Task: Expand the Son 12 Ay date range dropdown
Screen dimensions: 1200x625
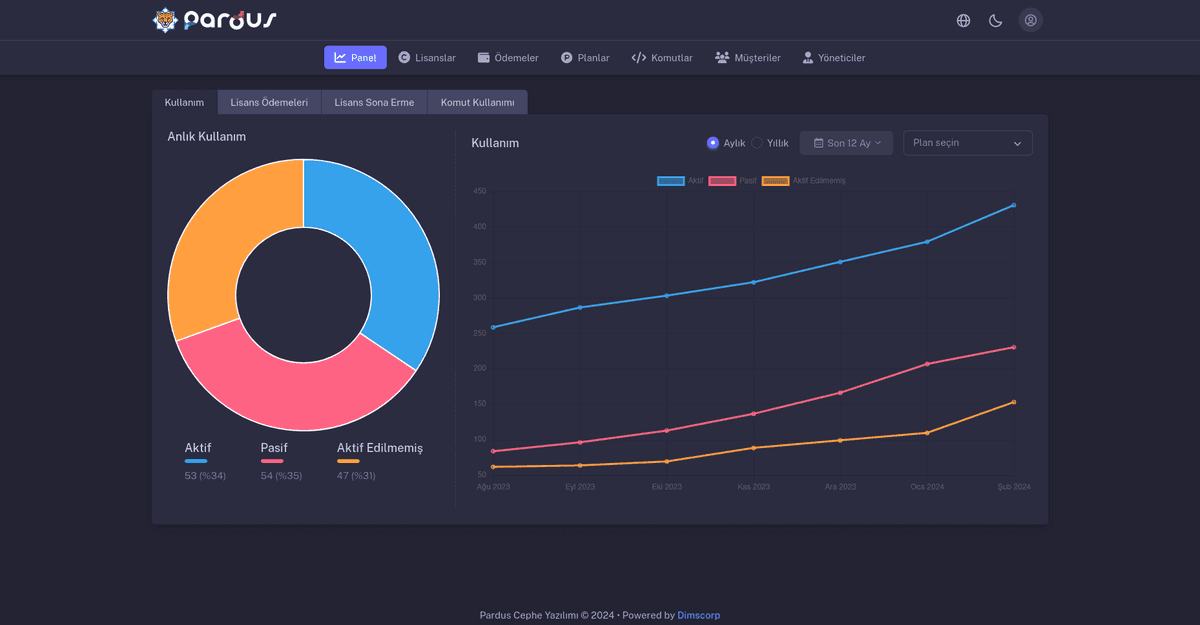Action: coord(846,143)
